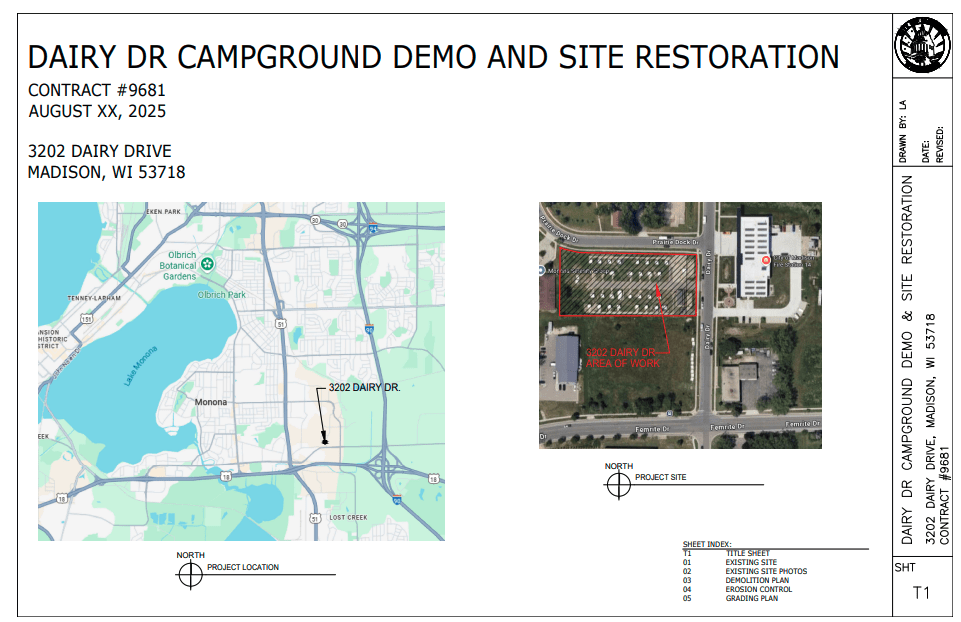Click the red fire station pin on aerial photo
Image resolution: width=961 pixels, height=622 pixels.
coord(767,261)
